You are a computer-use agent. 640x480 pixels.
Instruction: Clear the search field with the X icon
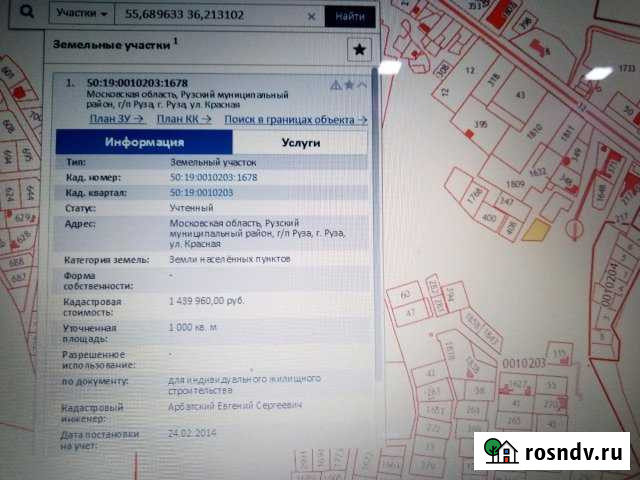click(x=312, y=16)
